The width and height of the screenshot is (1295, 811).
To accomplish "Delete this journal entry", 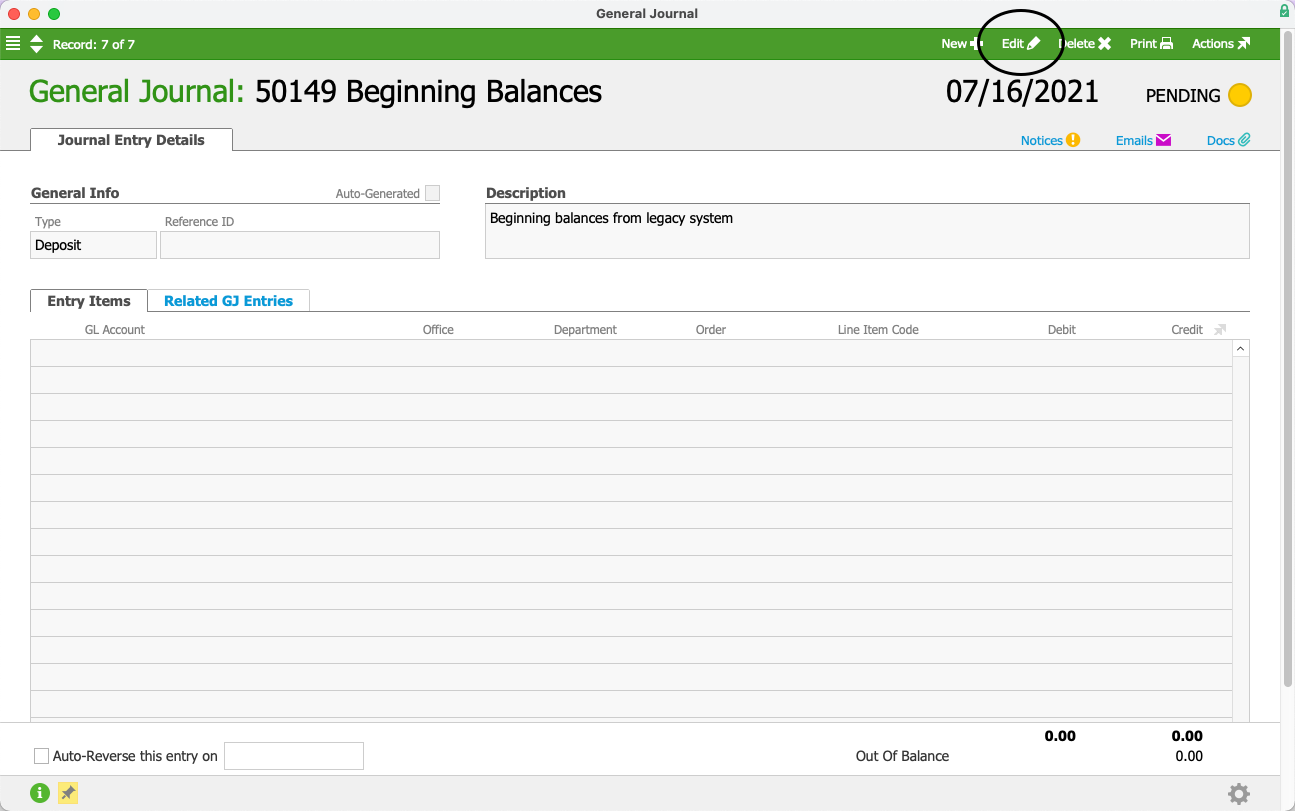I will coord(1085,44).
